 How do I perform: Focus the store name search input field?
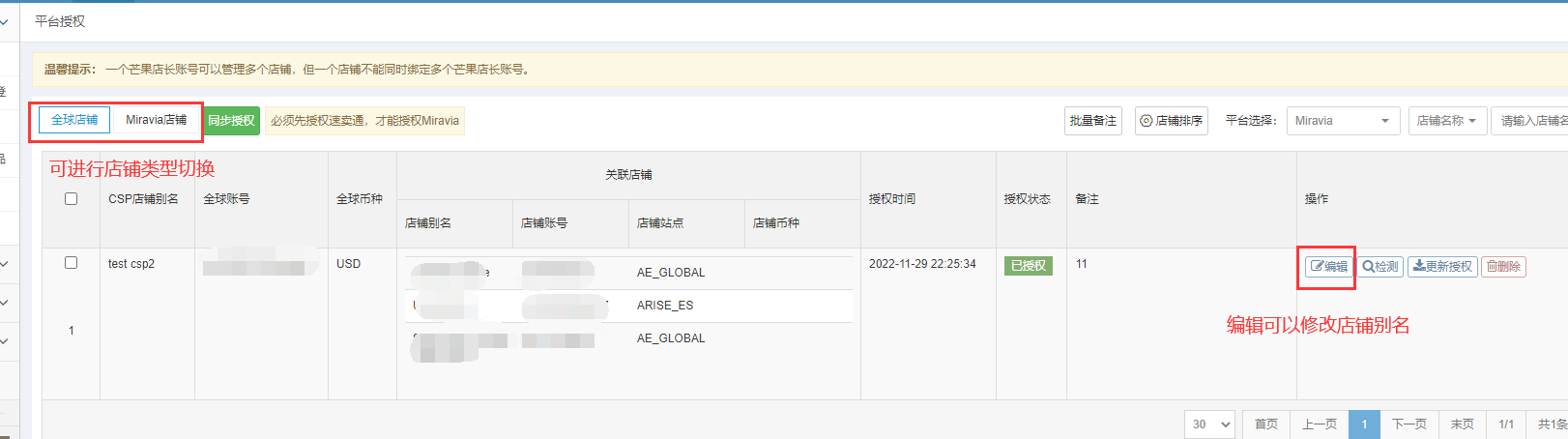[1532, 121]
